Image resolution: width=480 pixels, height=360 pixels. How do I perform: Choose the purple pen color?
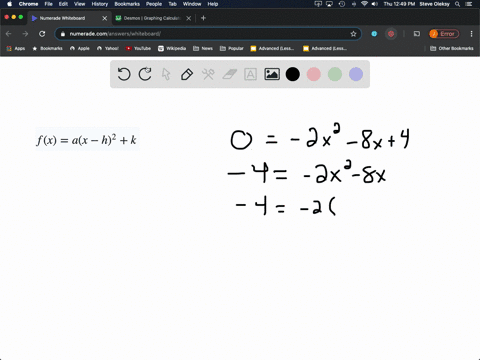(x=356, y=74)
